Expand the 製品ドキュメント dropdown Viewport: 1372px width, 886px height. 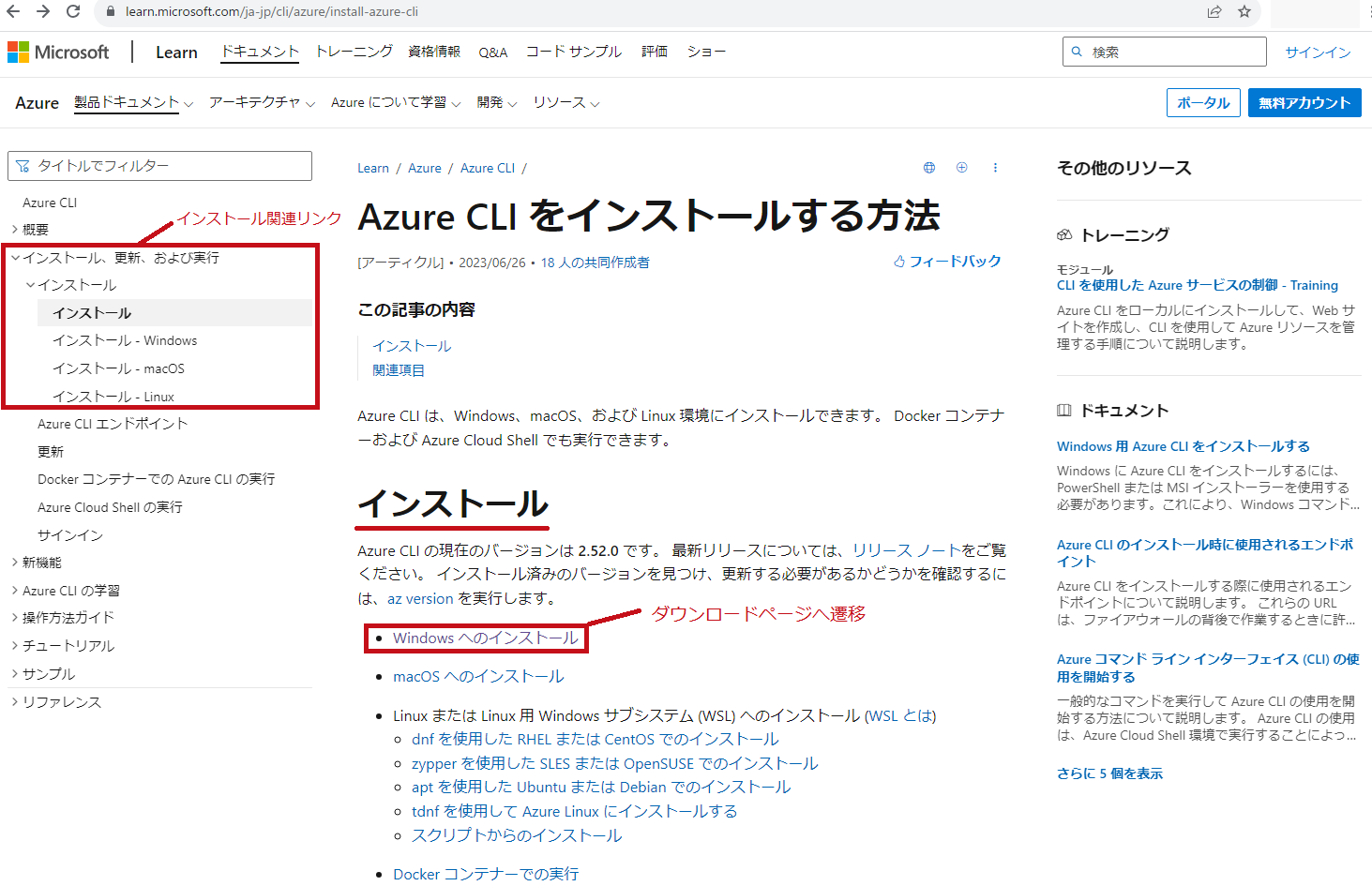tap(133, 103)
